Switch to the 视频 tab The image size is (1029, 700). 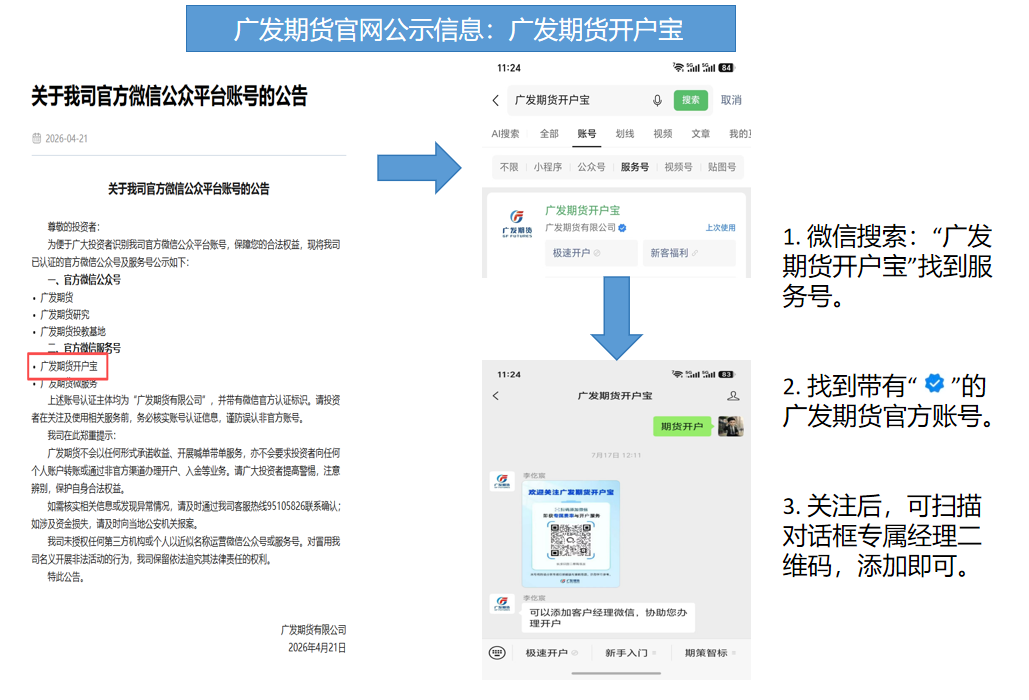(x=663, y=134)
